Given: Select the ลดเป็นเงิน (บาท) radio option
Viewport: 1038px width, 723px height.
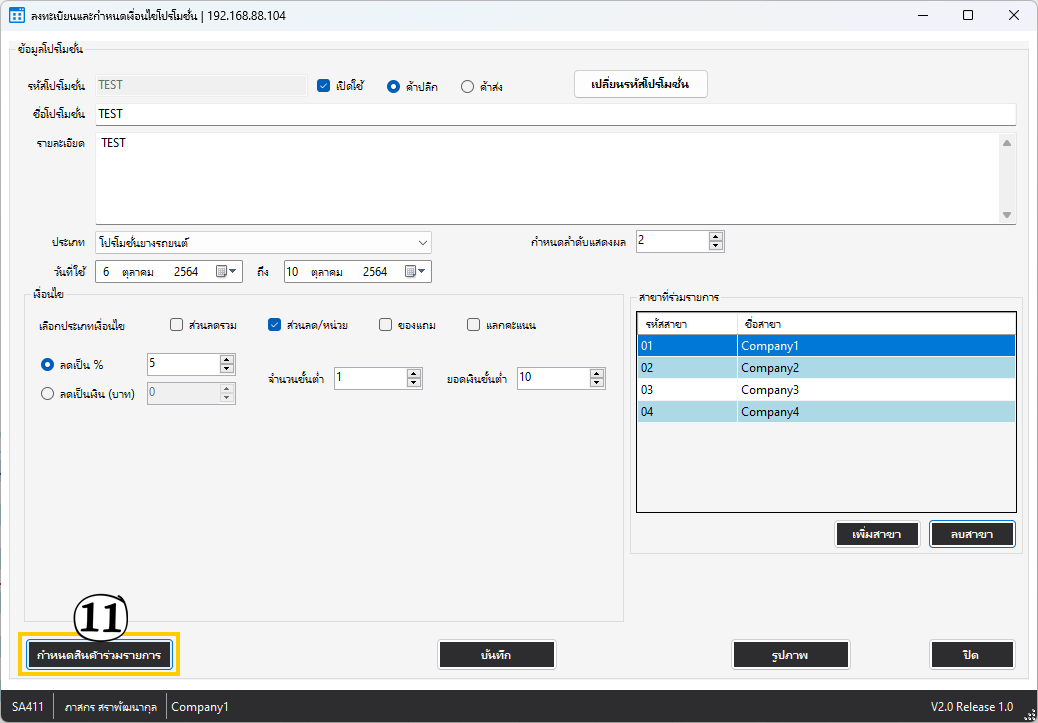Looking at the screenshot, I should [x=47, y=394].
